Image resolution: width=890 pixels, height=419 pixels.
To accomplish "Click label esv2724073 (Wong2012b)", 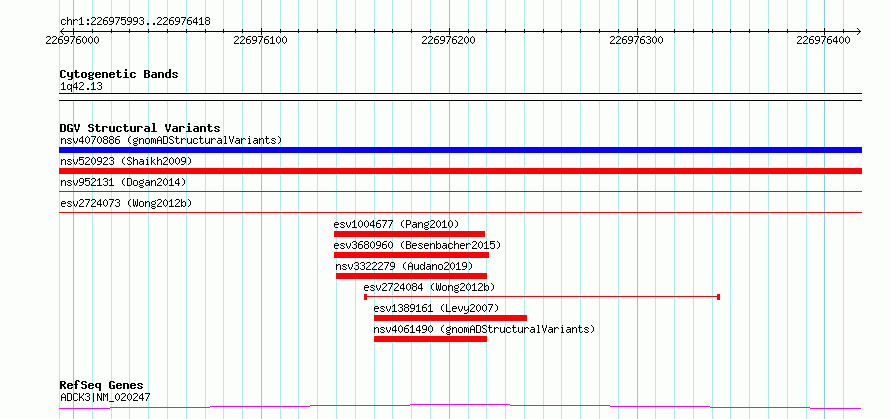I will click(x=126, y=203).
